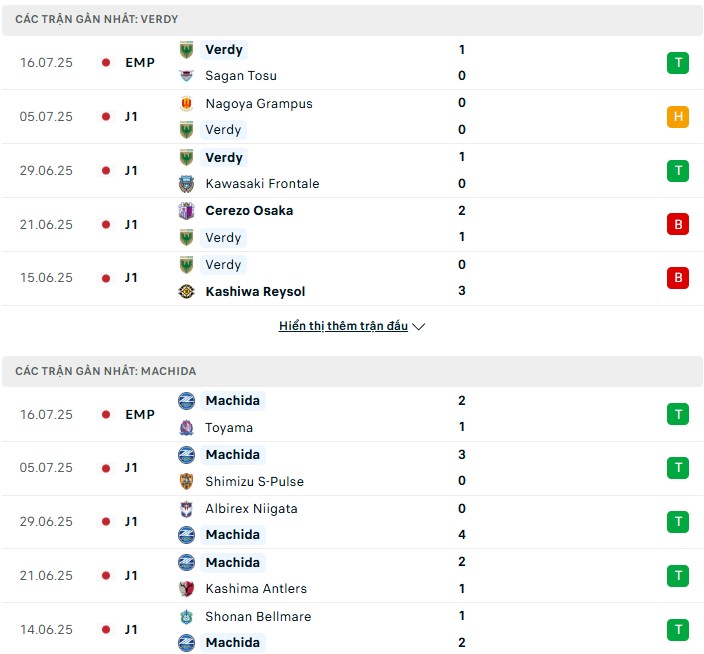Viewport: 704px width, 654px height.
Task: Click the chevron arrow beside show more matches
Action: point(418,327)
